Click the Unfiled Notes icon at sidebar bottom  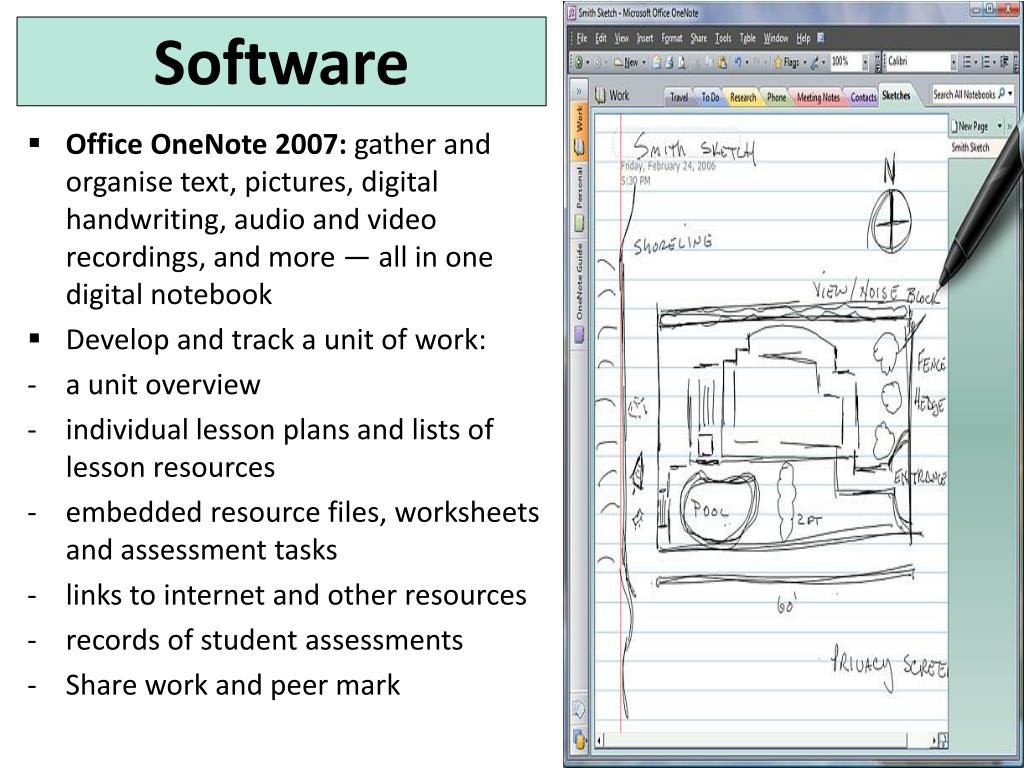(579, 709)
